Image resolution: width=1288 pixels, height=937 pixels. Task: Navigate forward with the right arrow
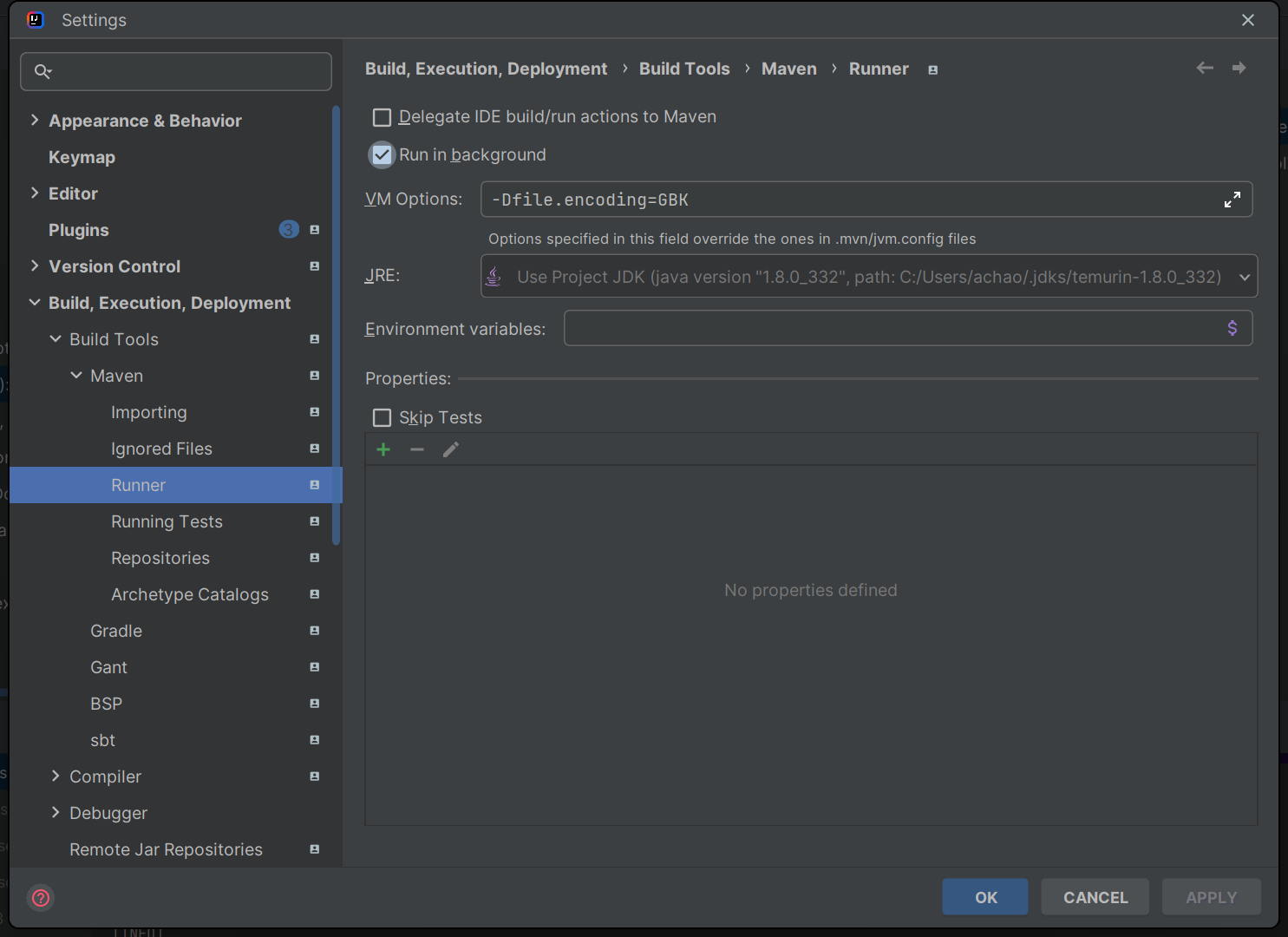pos(1239,68)
